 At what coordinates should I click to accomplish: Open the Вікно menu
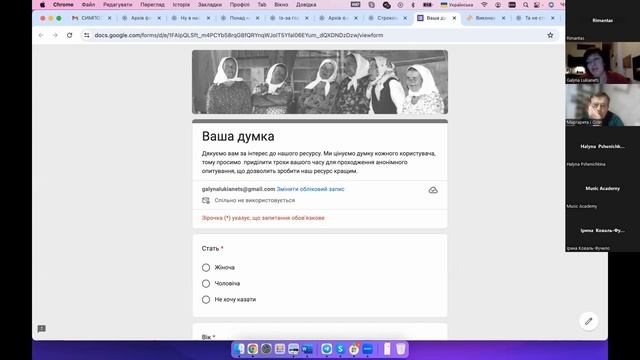(x=281, y=5)
